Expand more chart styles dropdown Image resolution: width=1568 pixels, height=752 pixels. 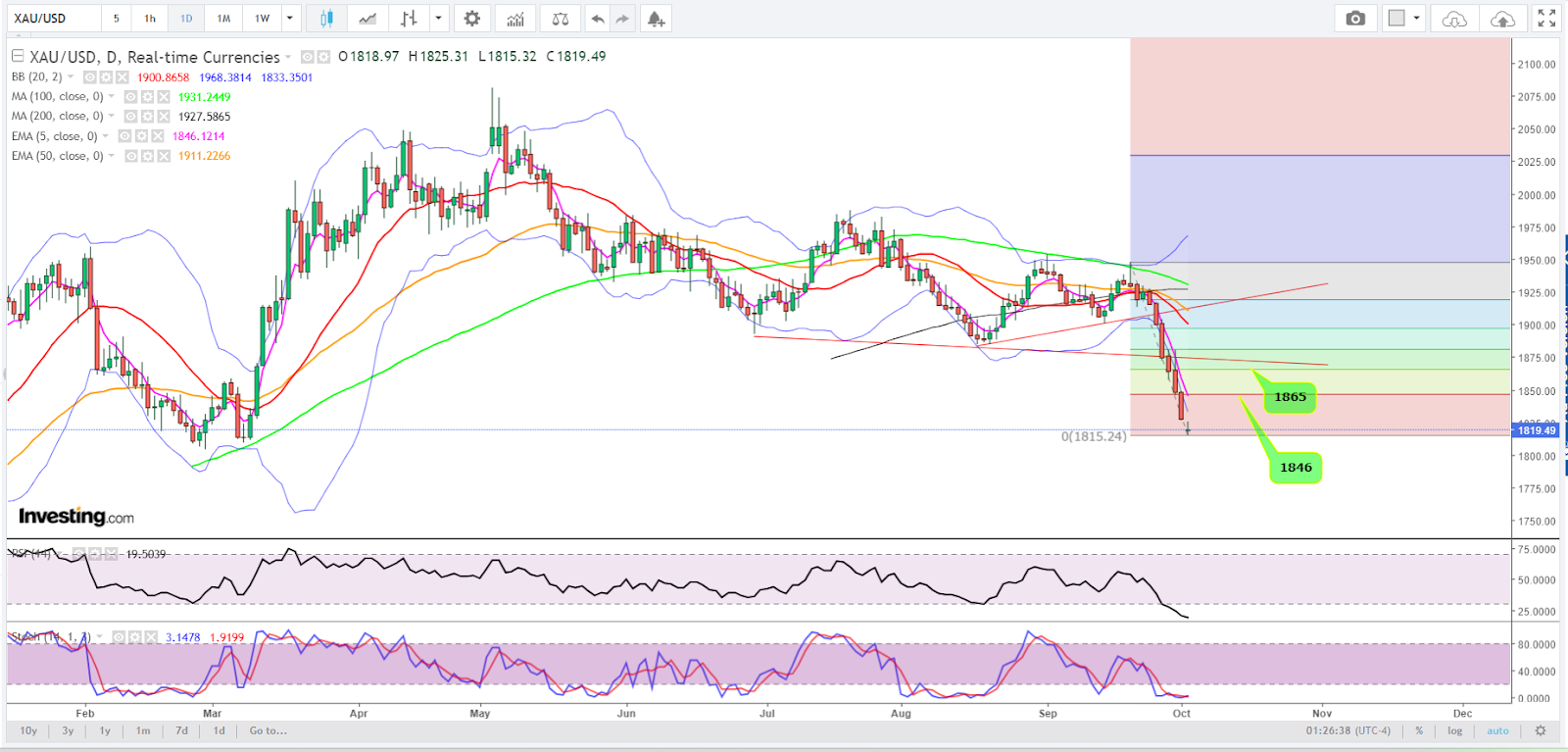438,19
